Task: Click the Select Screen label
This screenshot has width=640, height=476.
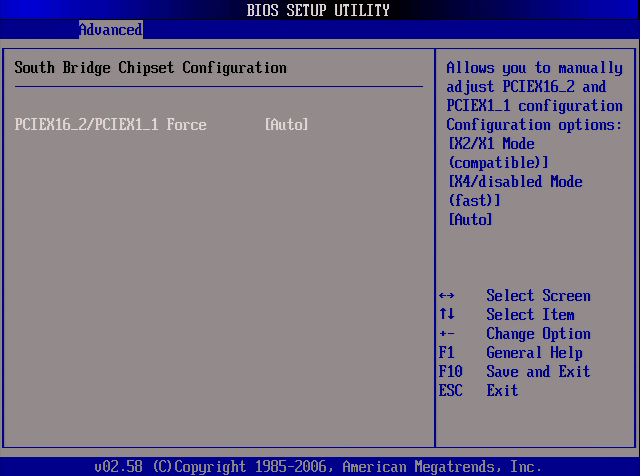Action: pyautogui.click(x=538, y=296)
